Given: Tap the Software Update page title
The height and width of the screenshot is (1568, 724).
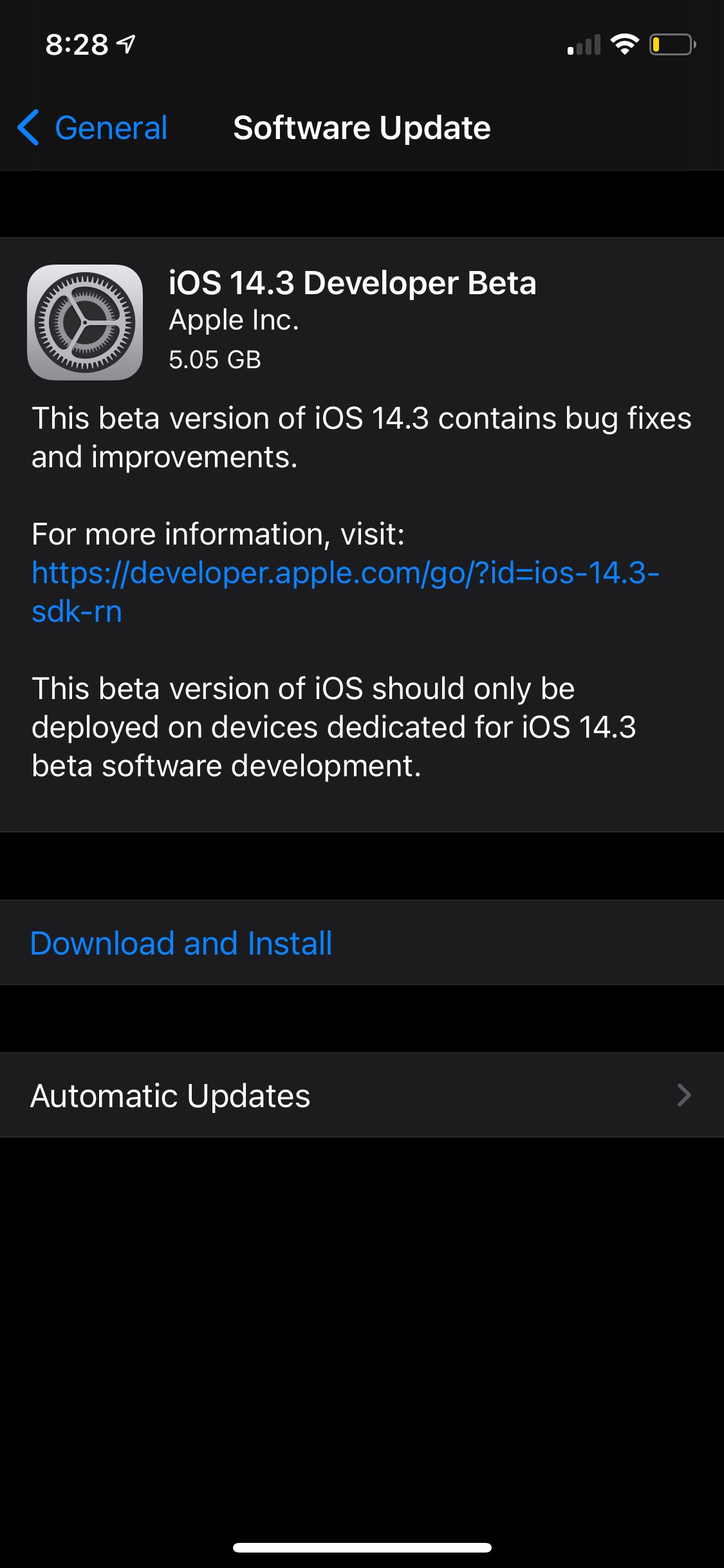Looking at the screenshot, I should pos(362,127).
